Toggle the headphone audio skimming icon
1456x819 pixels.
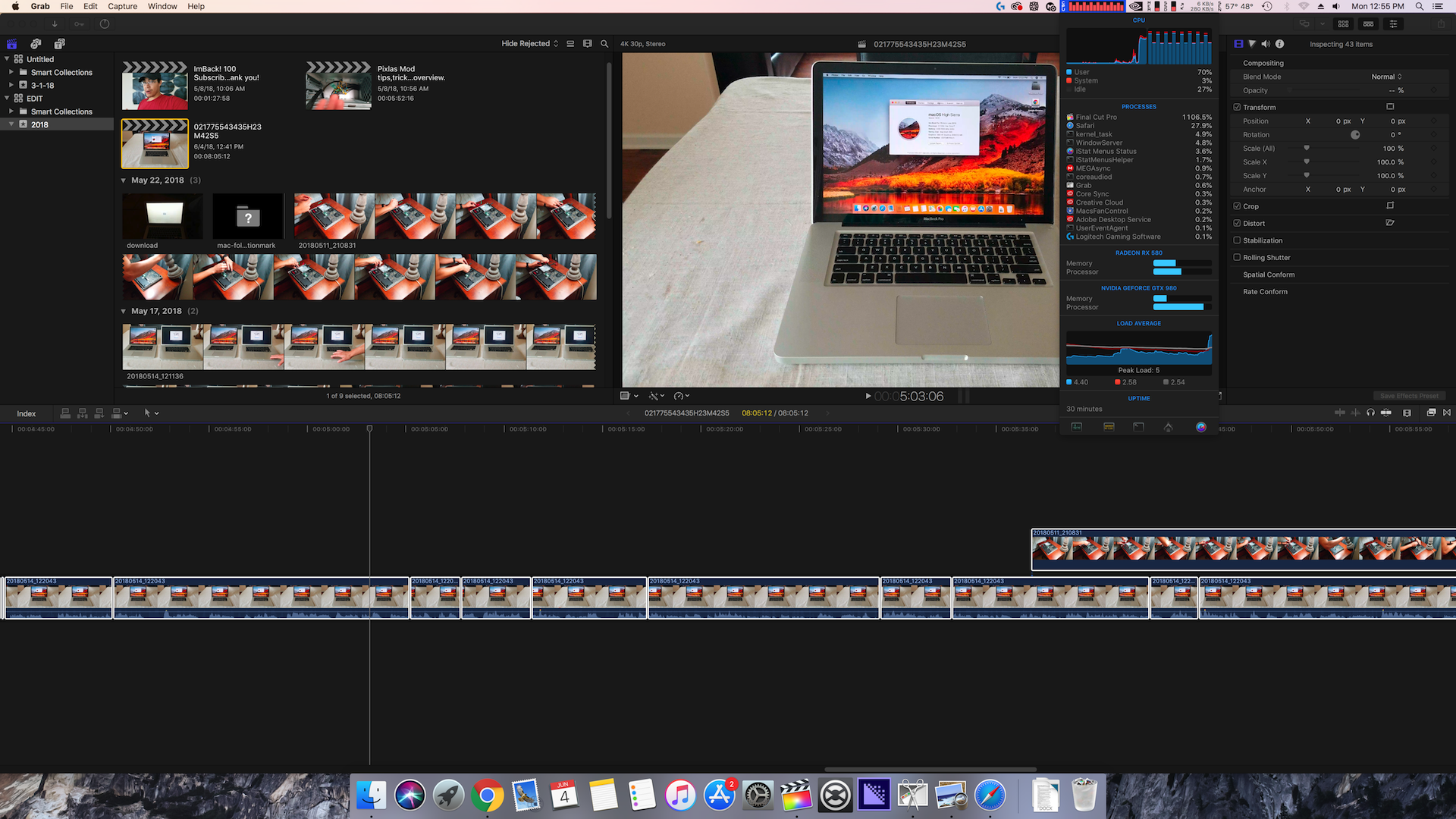1370,413
